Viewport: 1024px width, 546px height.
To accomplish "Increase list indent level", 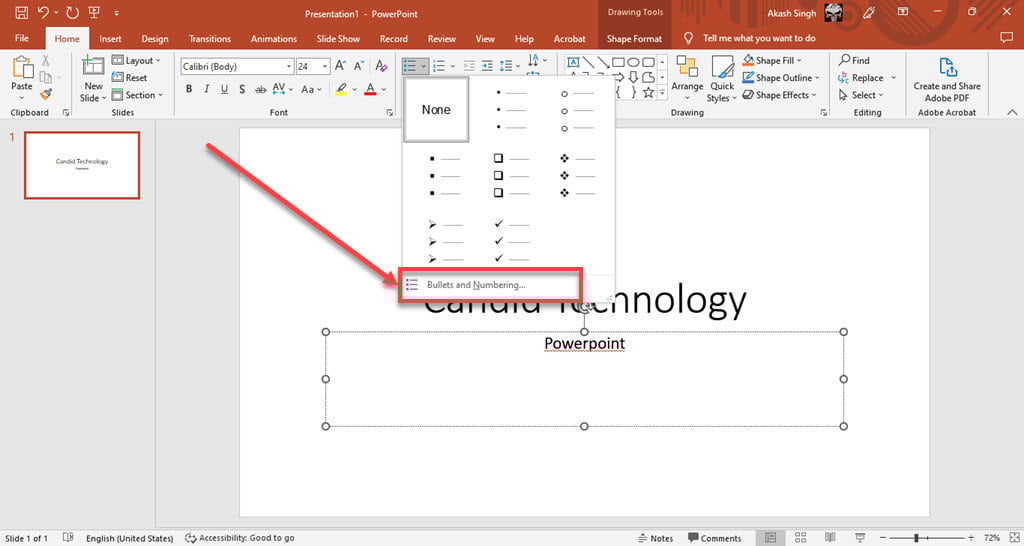I will click(487, 66).
